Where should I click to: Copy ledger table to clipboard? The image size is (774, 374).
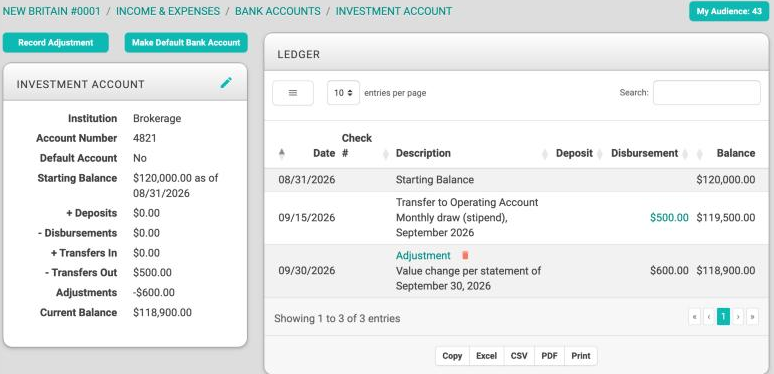point(452,356)
